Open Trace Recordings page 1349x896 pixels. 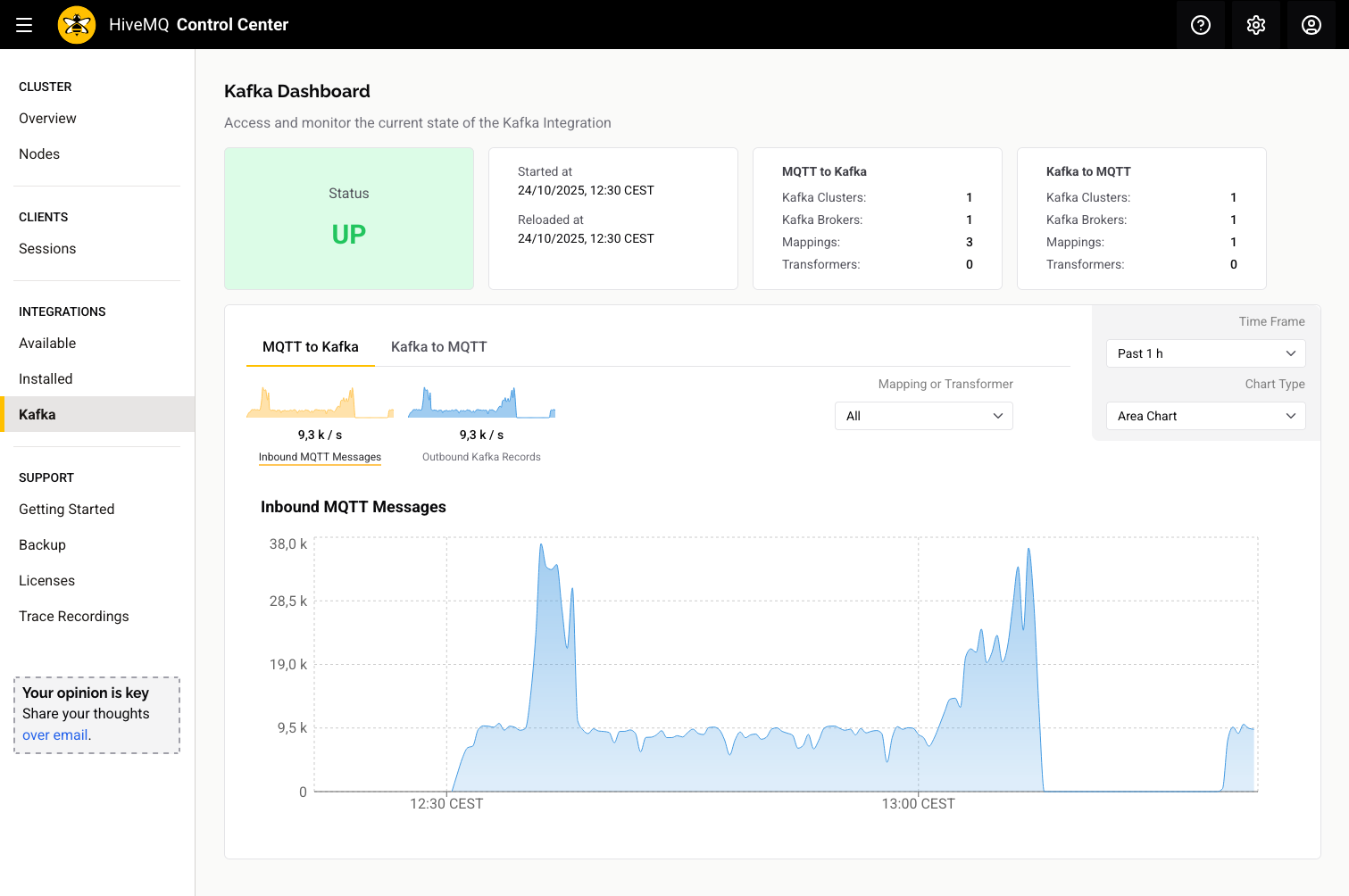(74, 617)
